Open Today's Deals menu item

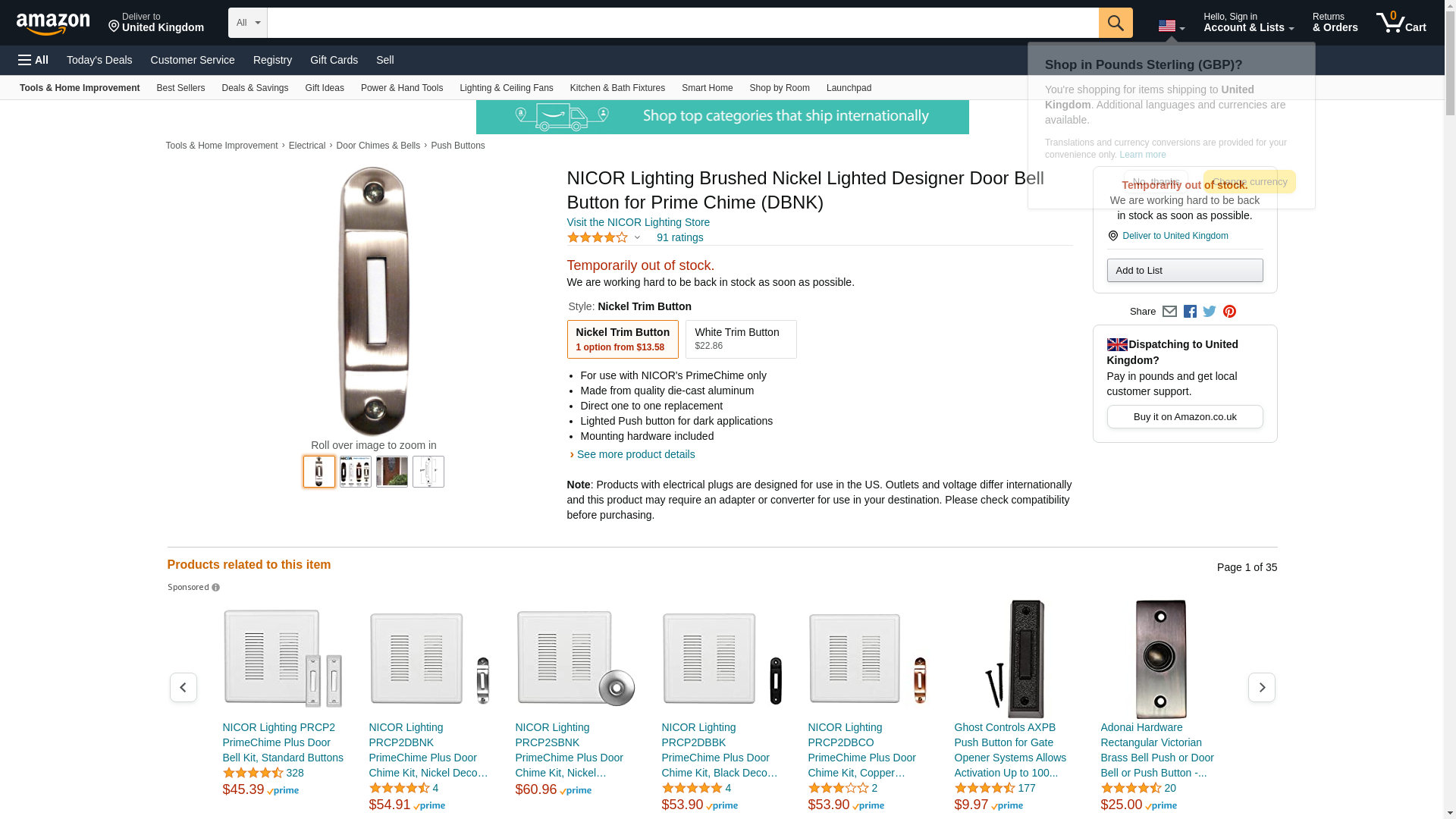[99, 60]
